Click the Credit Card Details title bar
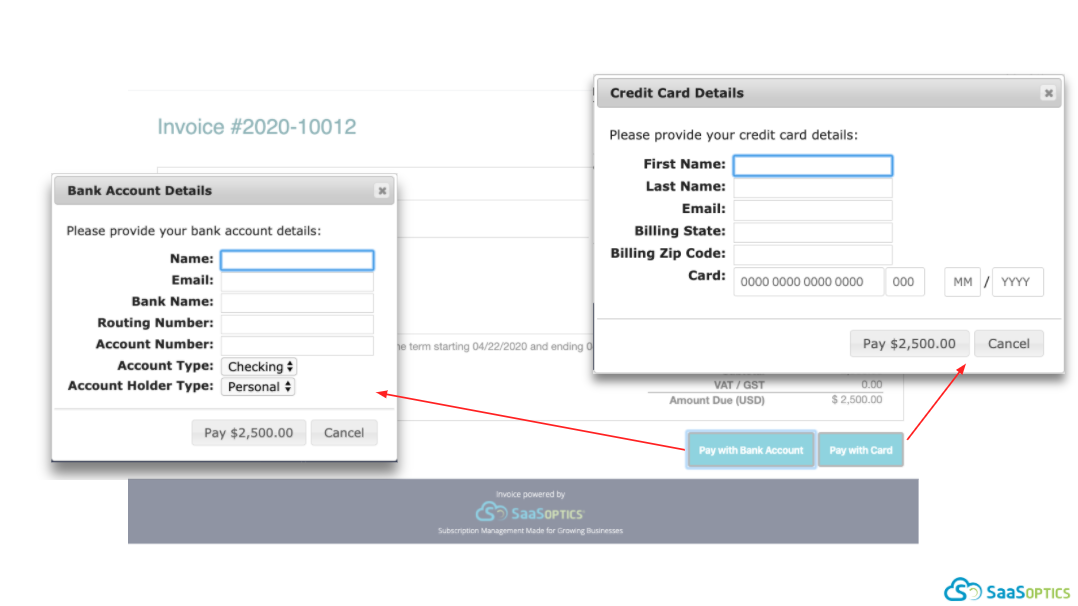 (829, 93)
